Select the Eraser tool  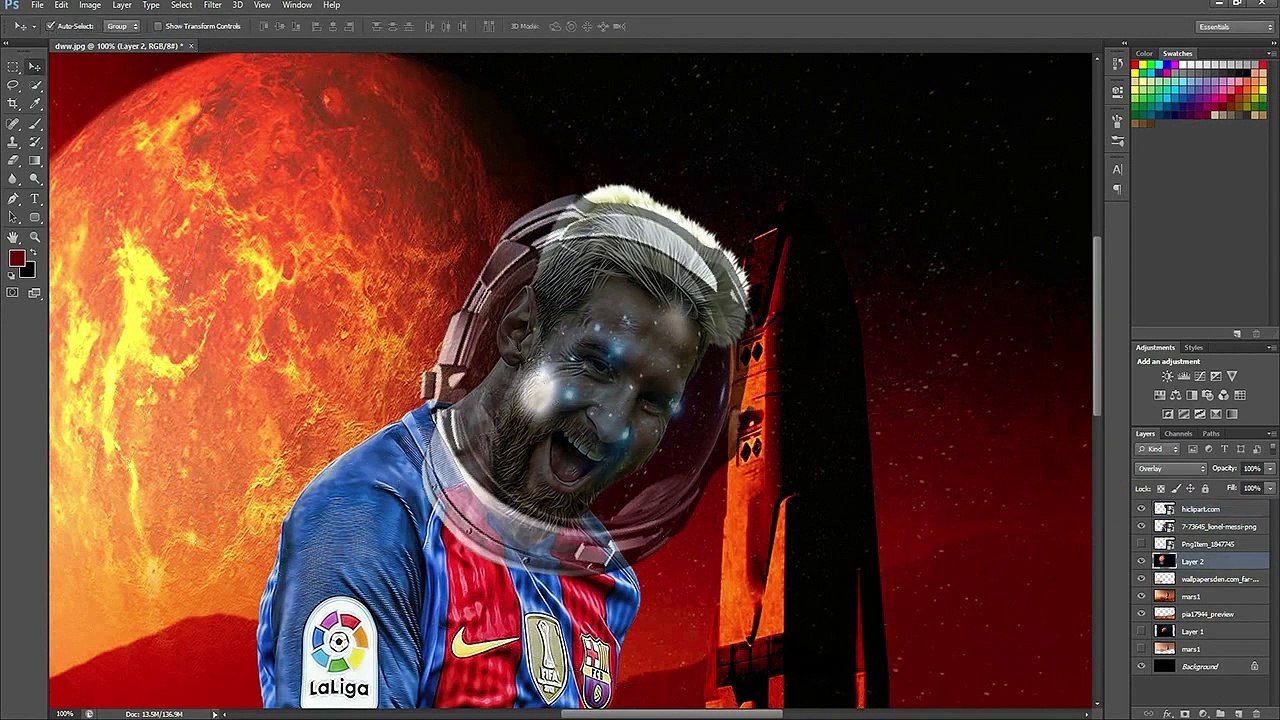[13, 160]
